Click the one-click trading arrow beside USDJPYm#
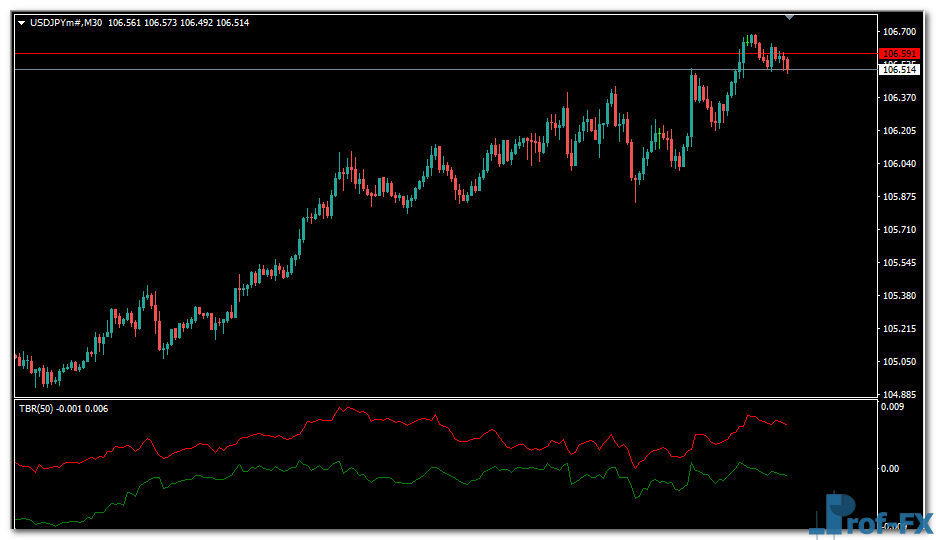 coord(21,22)
